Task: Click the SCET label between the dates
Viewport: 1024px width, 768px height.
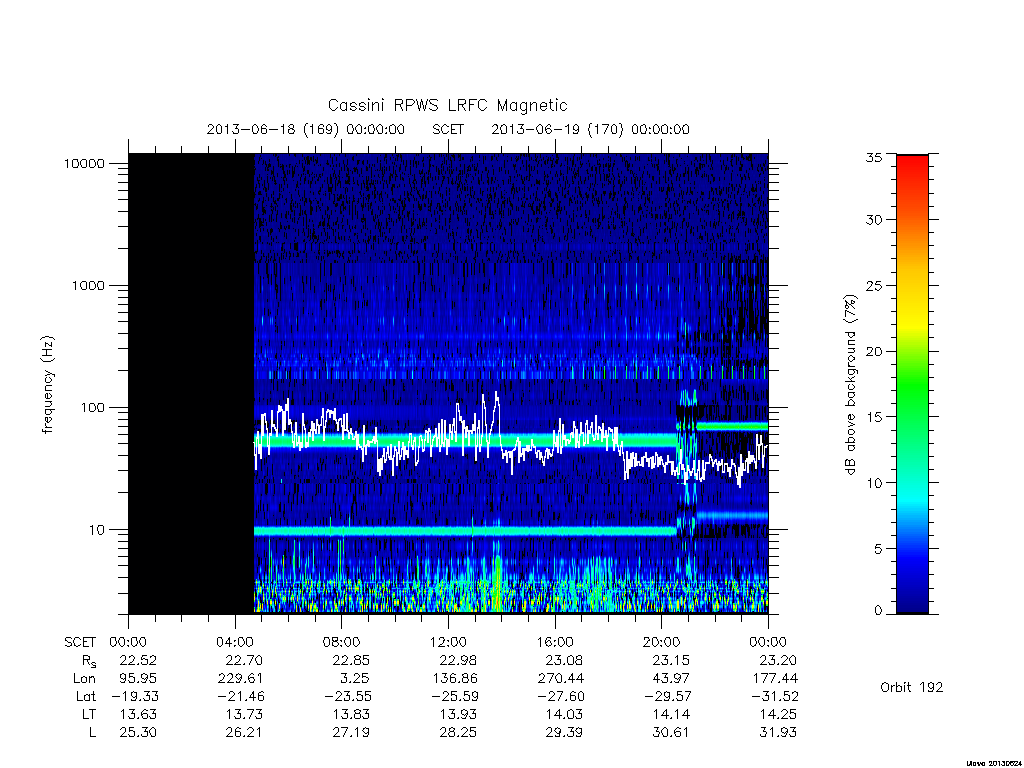Action: point(448,129)
